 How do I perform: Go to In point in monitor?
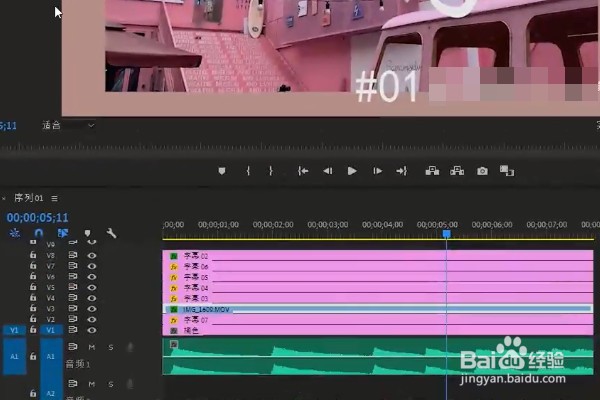pos(303,171)
